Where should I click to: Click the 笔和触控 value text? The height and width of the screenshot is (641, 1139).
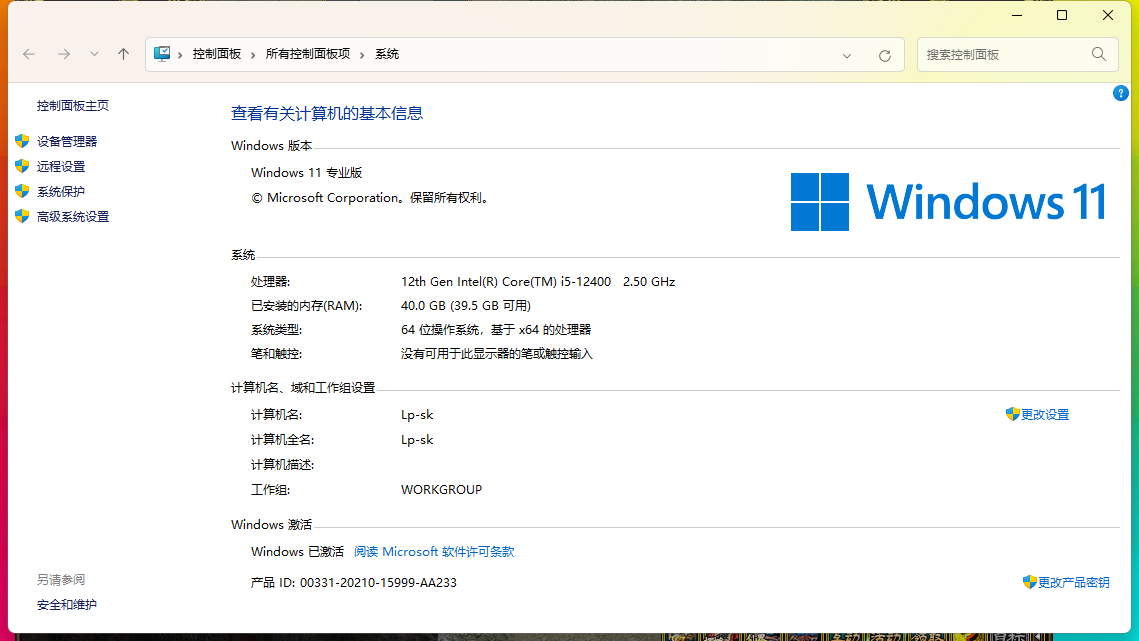click(x=497, y=354)
